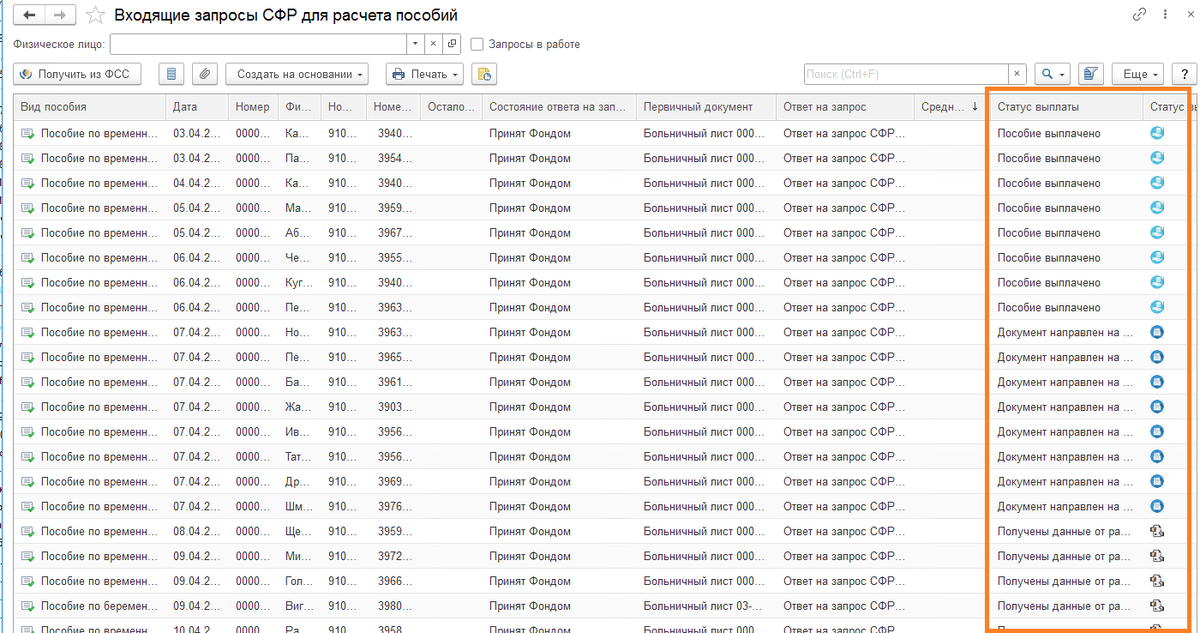
Task: Select the cell with number 3972
Action: tap(392, 556)
